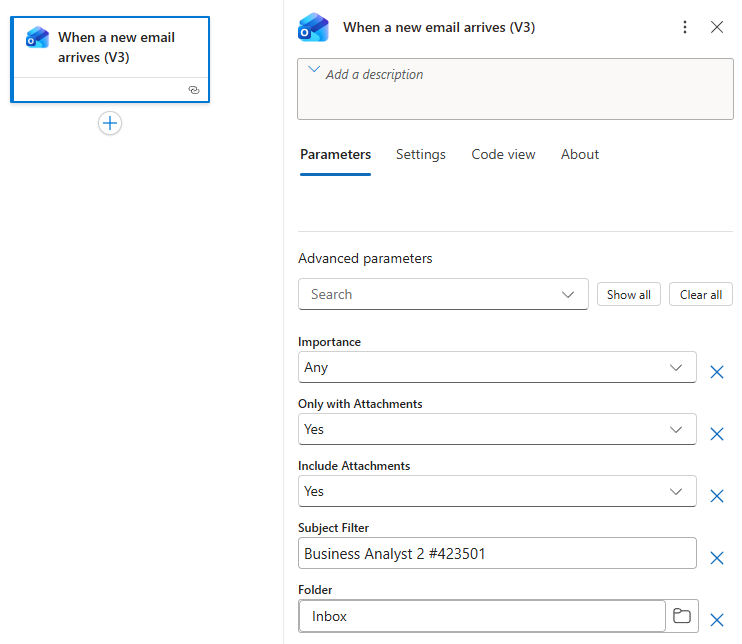Open the folder picker icon
Viewport: 742px width, 644px height.
(681, 616)
